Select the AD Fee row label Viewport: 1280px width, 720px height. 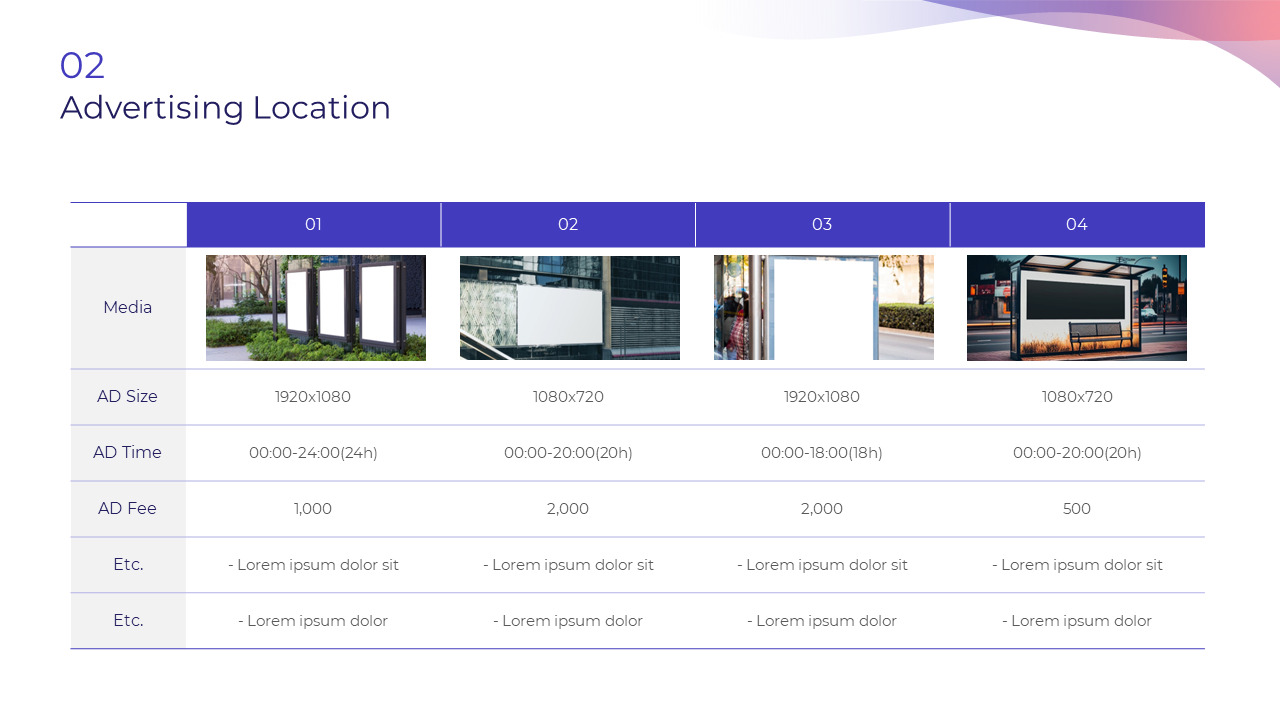tap(128, 508)
